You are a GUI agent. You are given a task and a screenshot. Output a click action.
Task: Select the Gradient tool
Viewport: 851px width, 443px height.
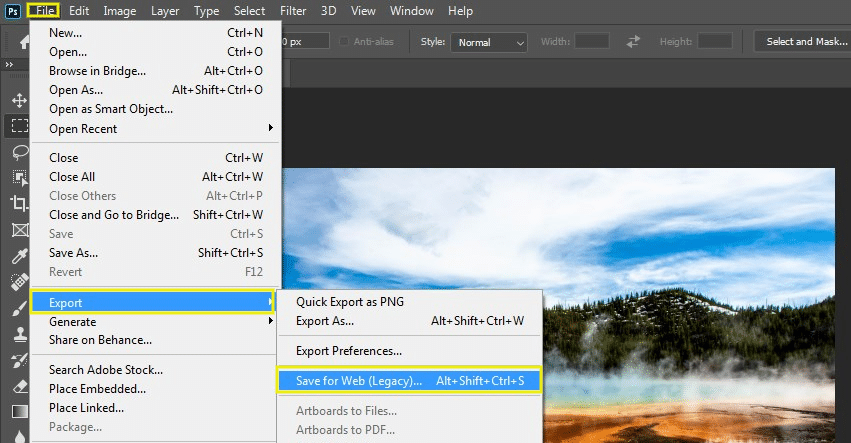pos(20,412)
